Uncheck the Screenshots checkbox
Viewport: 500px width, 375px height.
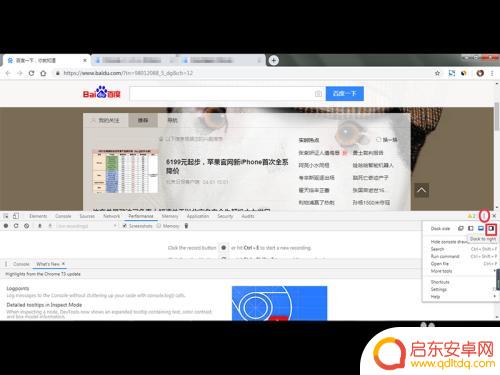(124, 226)
